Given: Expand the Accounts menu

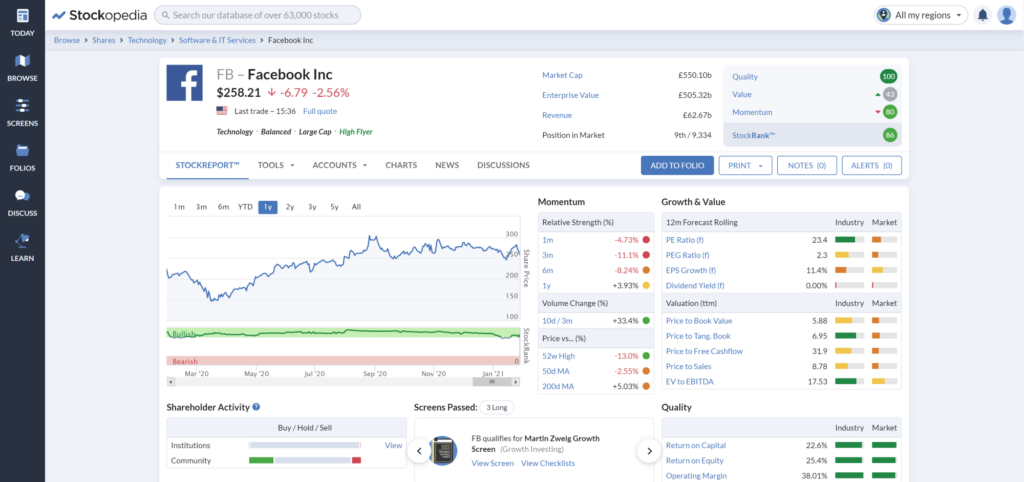Looking at the screenshot, I should [x=340, y=165].
